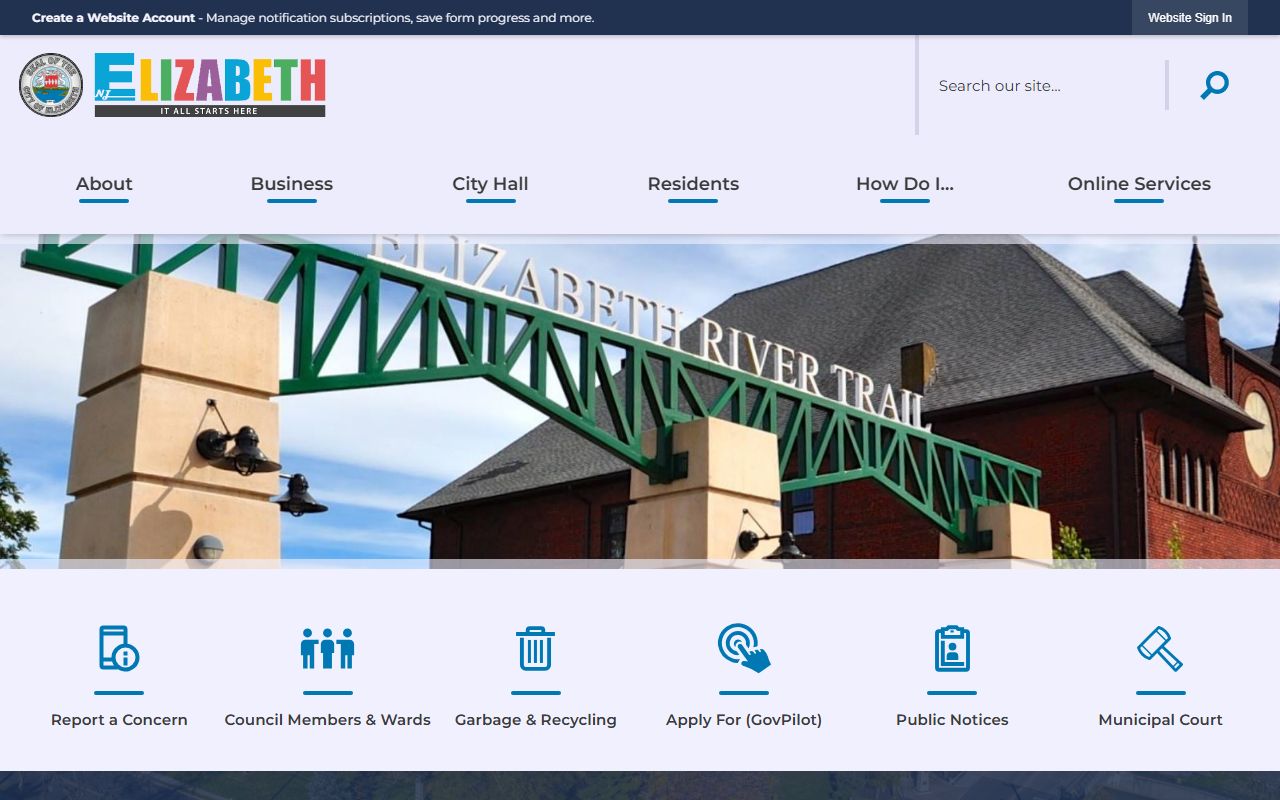Select the Garbage & Recycling trash can icon
Screen dimensions: 1280x800
click(x=535, y=648)
